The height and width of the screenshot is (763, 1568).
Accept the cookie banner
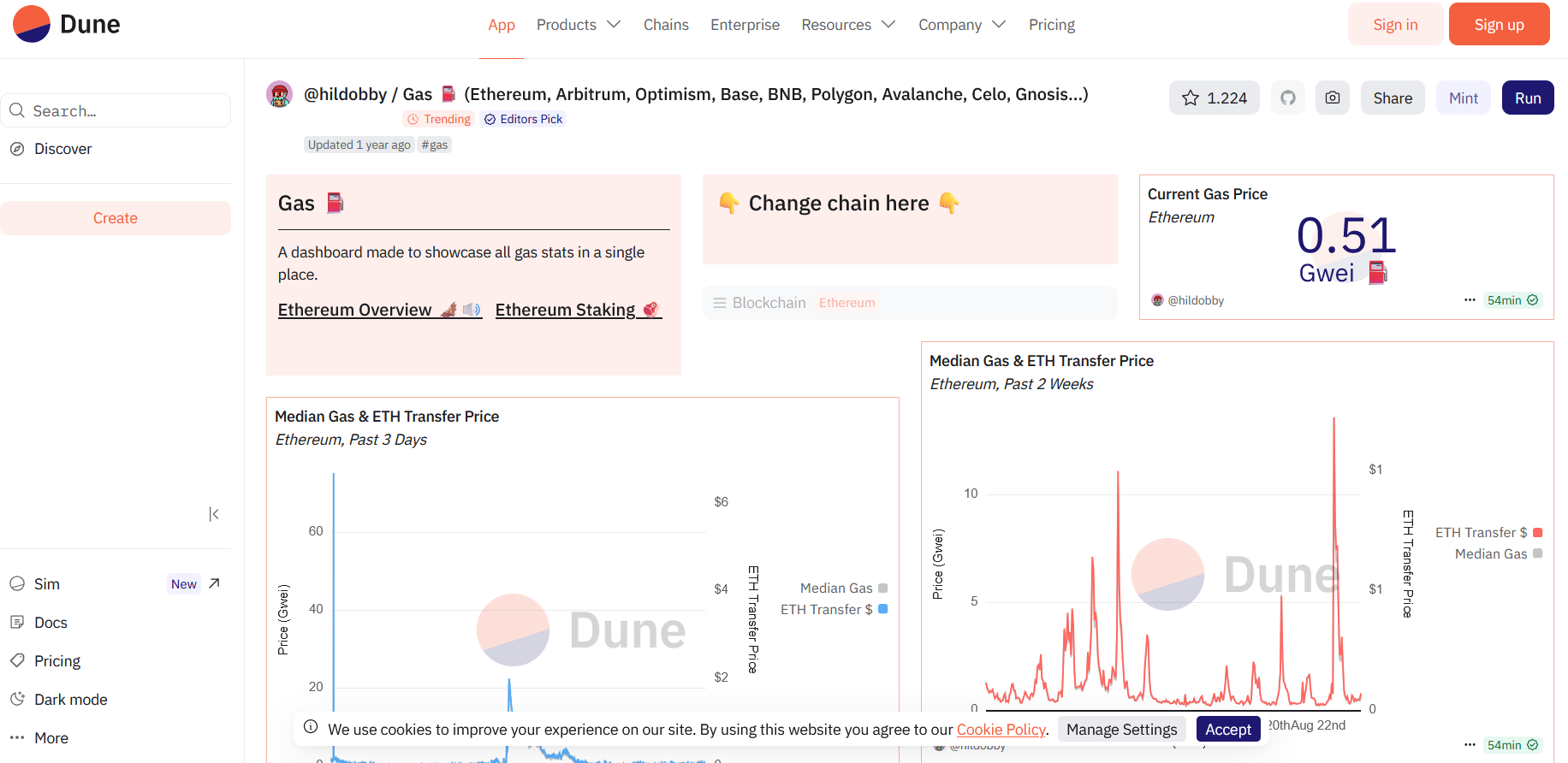tap(1227, 730)
